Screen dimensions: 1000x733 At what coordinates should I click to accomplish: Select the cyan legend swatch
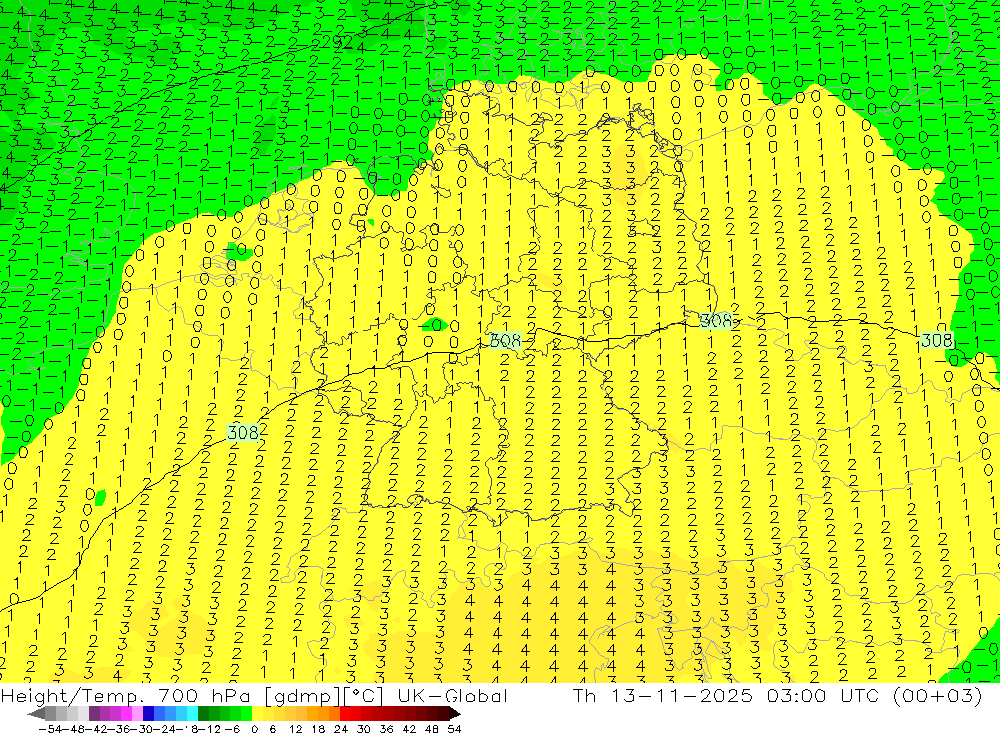pos(193,714)
